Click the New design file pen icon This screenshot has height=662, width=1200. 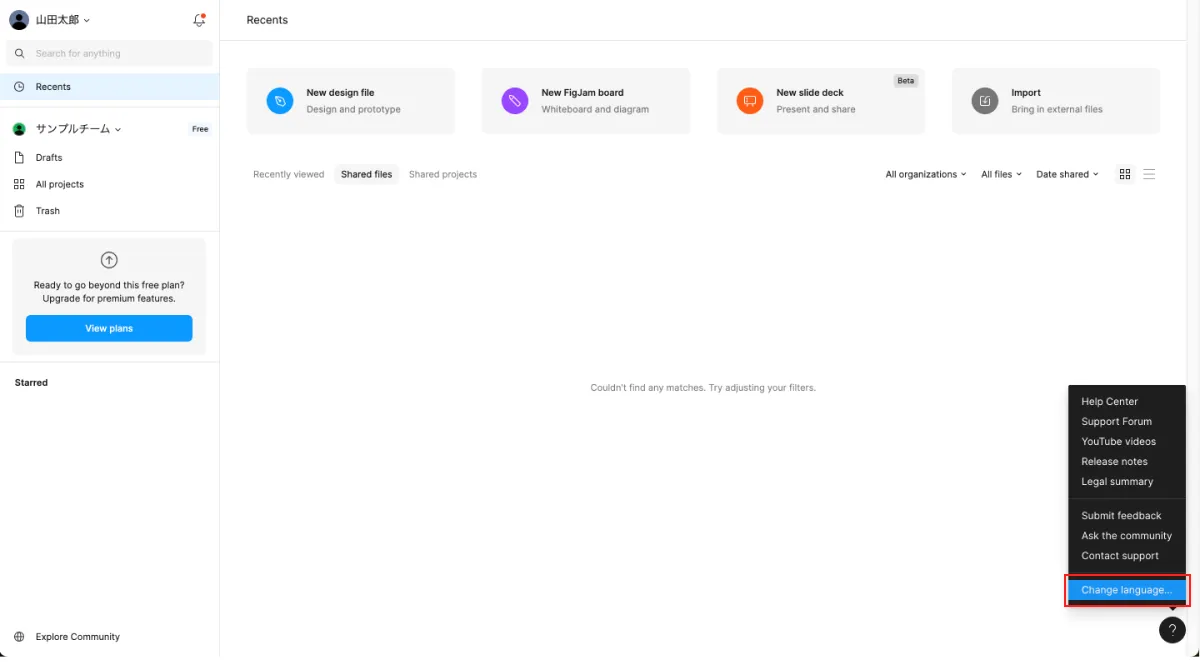pyautogui.click(x=280, y=101)
